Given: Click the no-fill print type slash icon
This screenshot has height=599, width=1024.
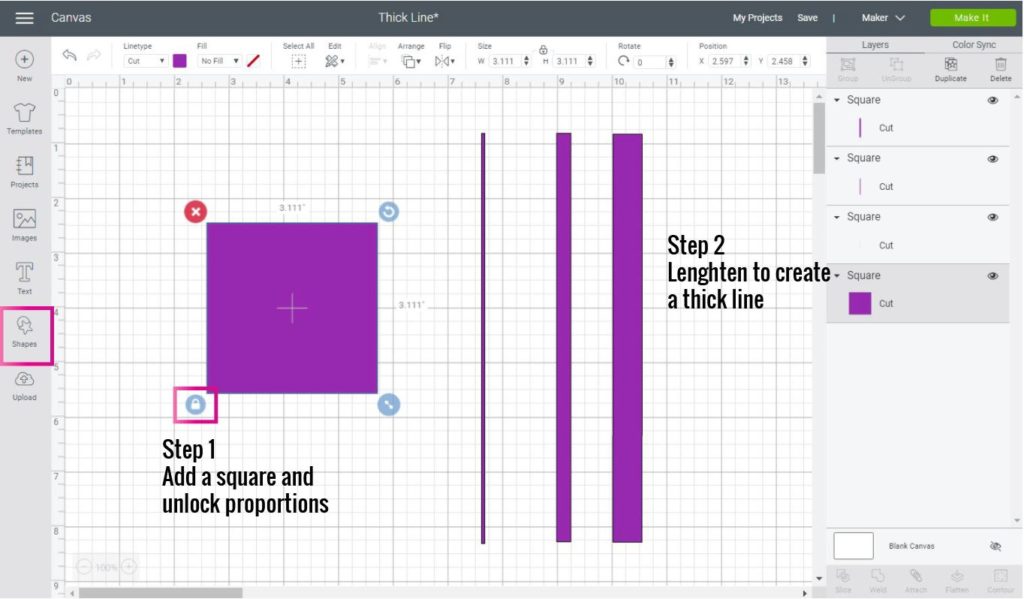Looking at the screenshot, I should 253,61.
